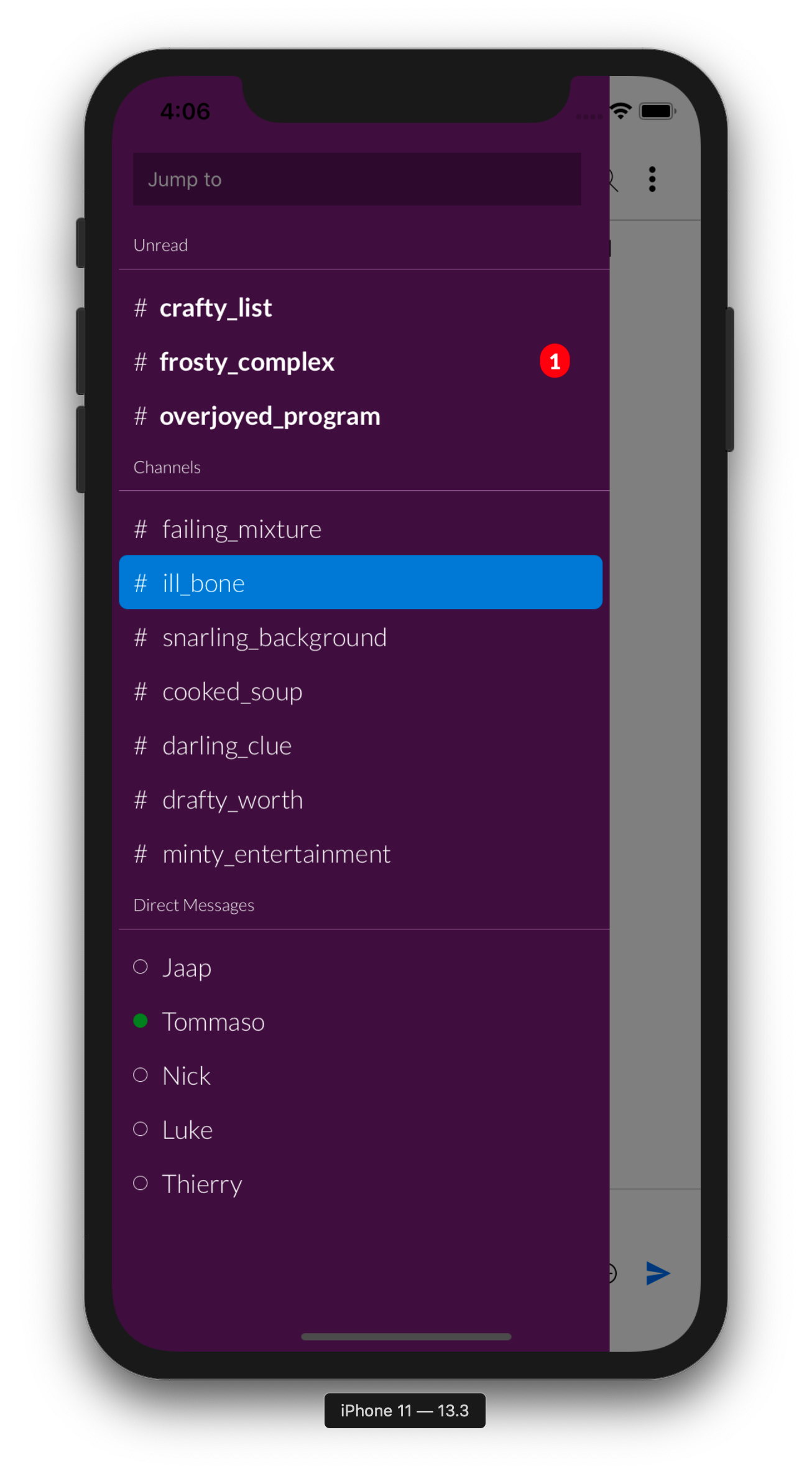812x1473 pixels.
Task: Tap the red unread badge on frosty_complex
Action: [x=555, y=361]
